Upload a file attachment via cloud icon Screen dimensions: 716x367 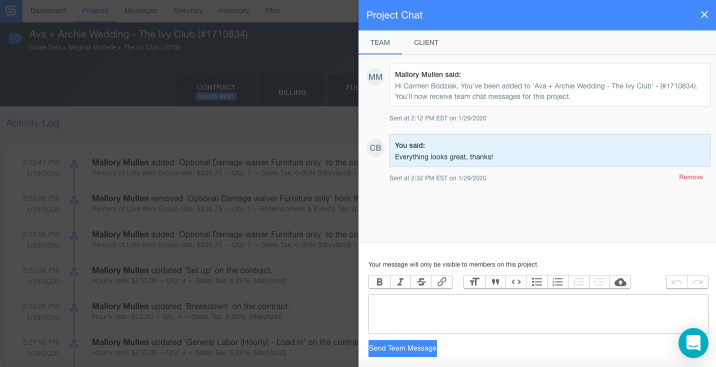[620, 282]
